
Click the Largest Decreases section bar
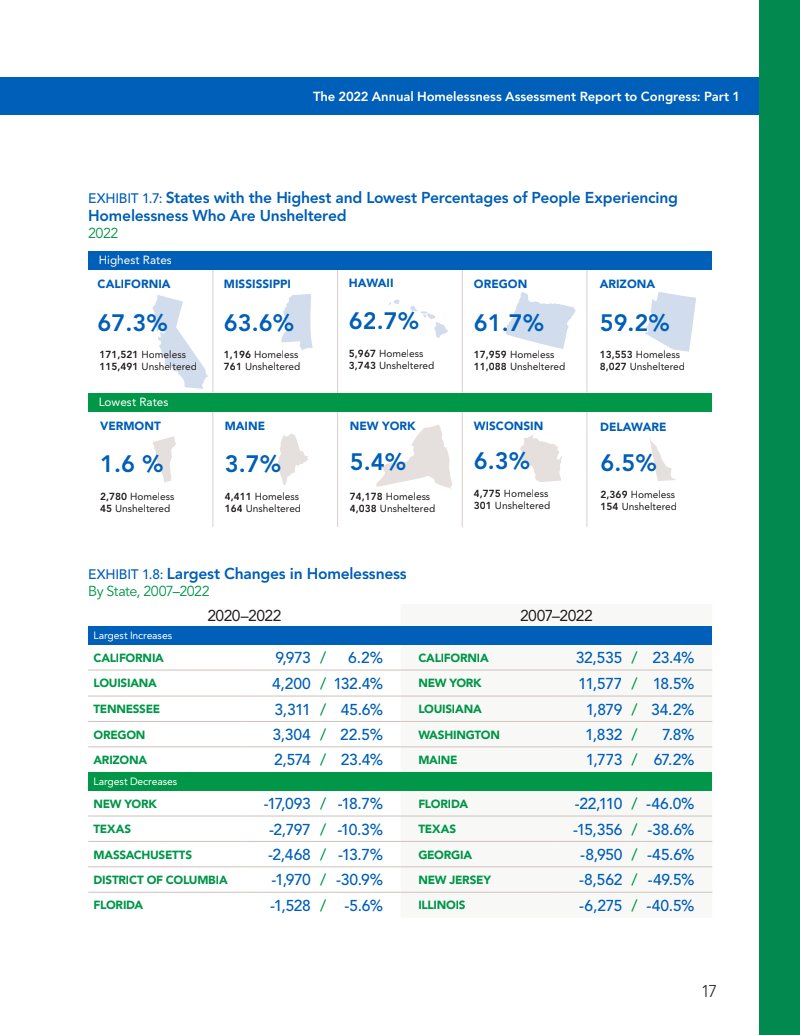click(x=400, y=781)
